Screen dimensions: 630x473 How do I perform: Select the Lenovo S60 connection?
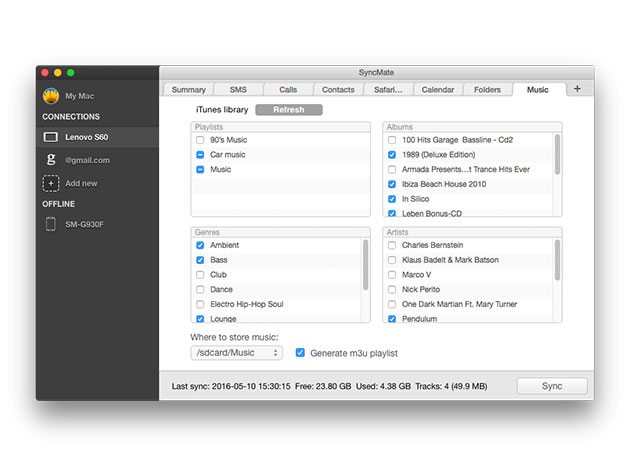pos(98,137)
